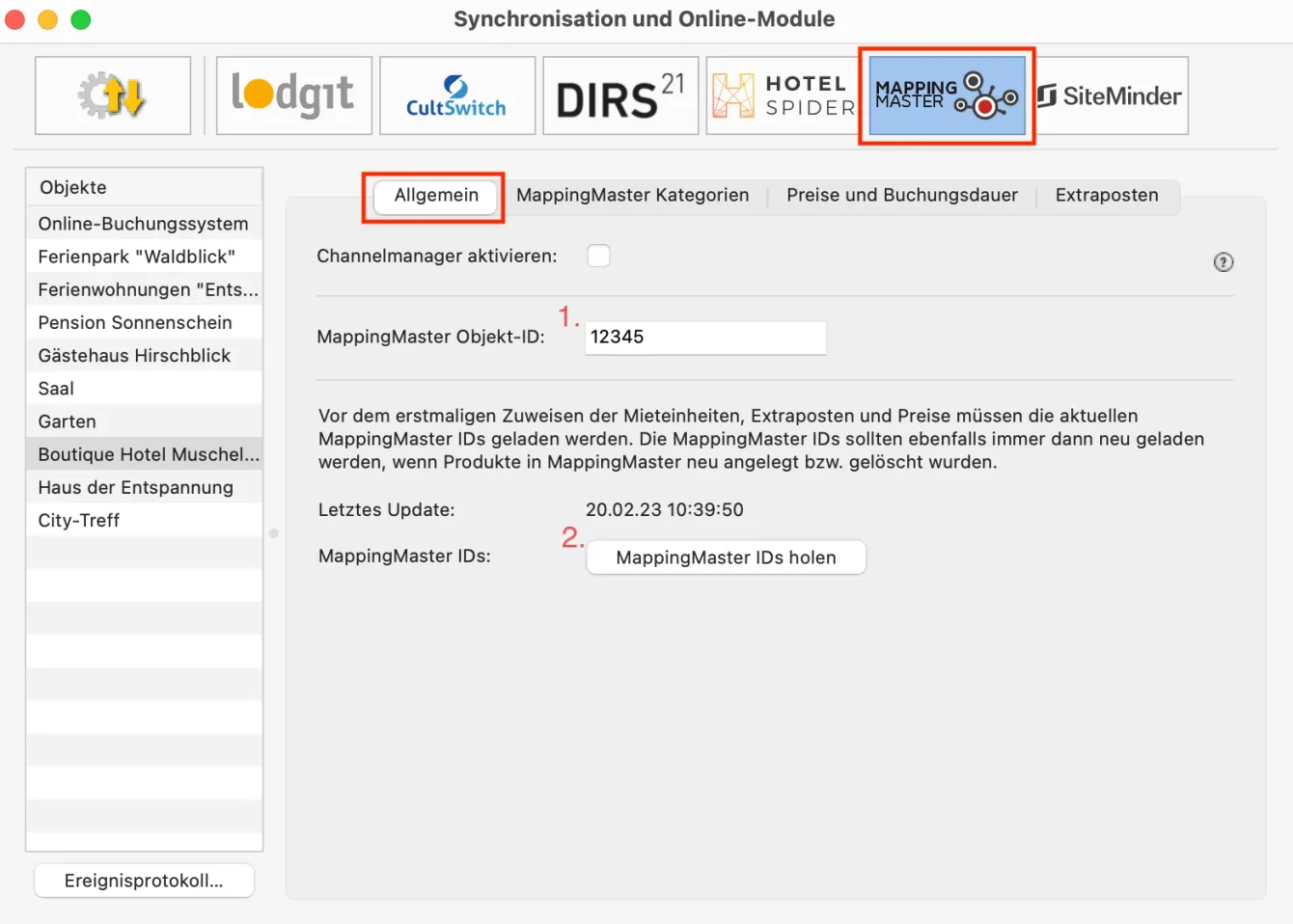Viewport: 1293px width, 924px height.
Task: Select Boutique Hotel Muschel... object
Action: pos(144,454)
